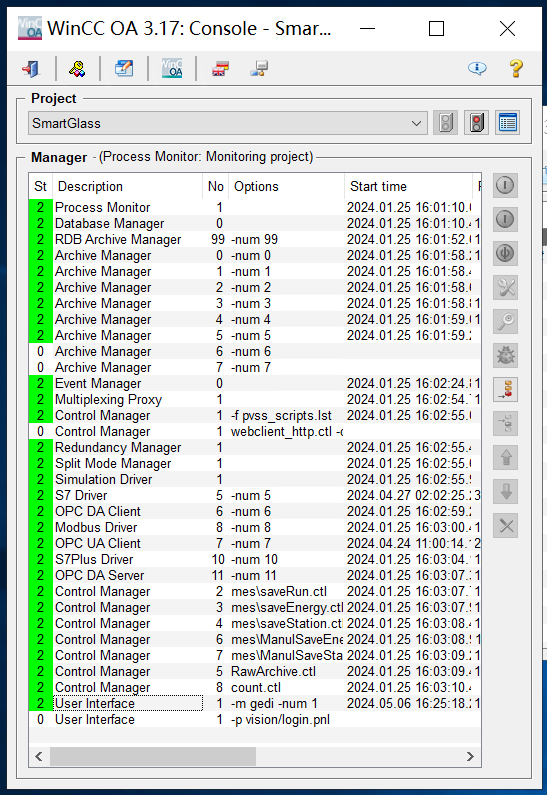
Task: Click the edit project pencil icon
Action: click(x=124, y=68)
